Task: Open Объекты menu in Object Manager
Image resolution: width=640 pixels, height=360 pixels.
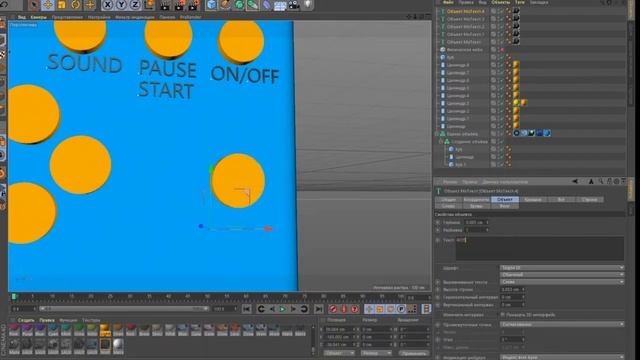Action: [500, 2]
